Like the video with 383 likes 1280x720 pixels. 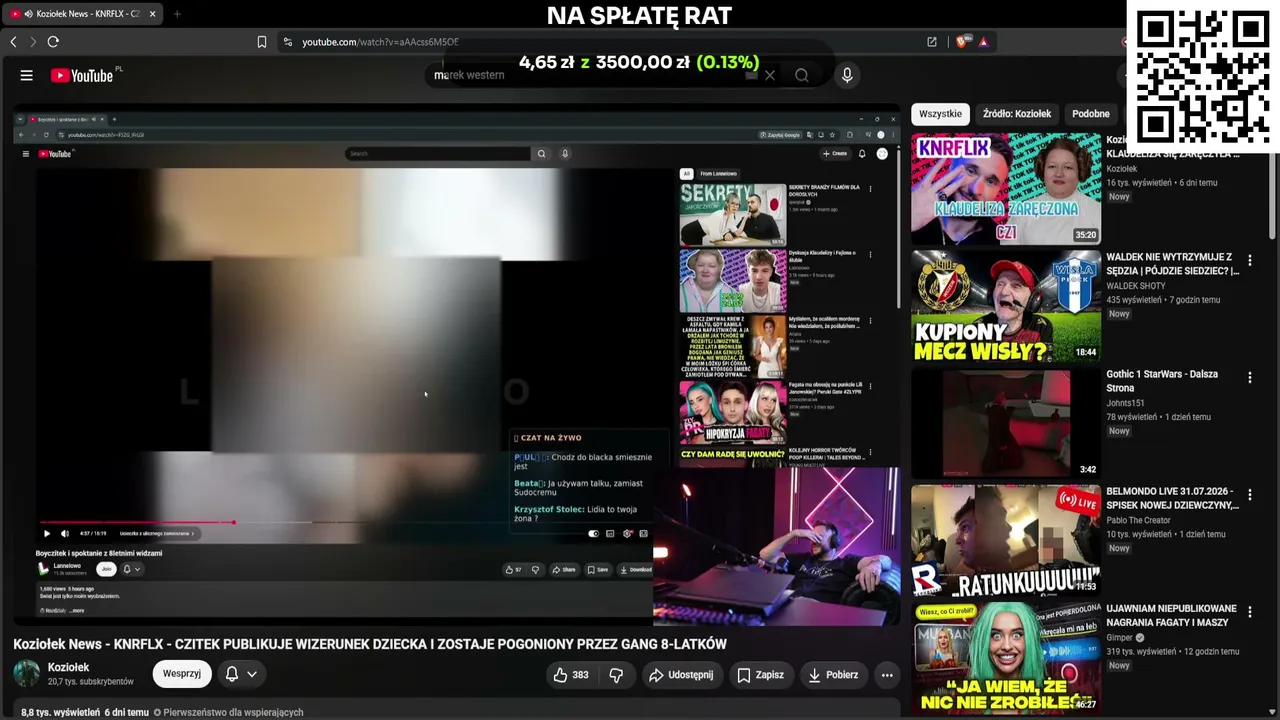pos(571,675)
